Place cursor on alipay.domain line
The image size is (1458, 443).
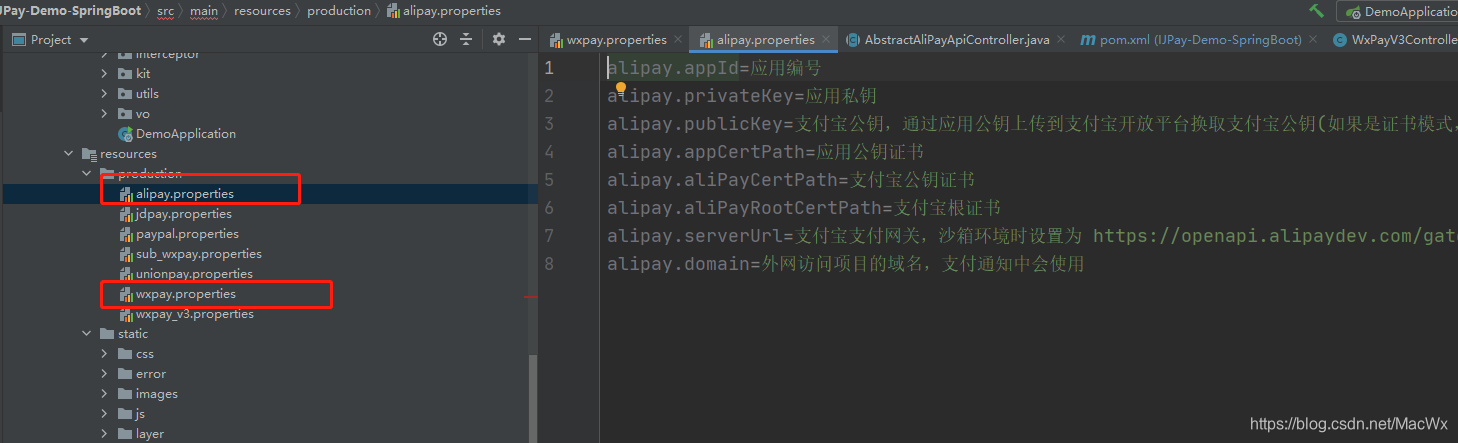click(x=845, y=264)
